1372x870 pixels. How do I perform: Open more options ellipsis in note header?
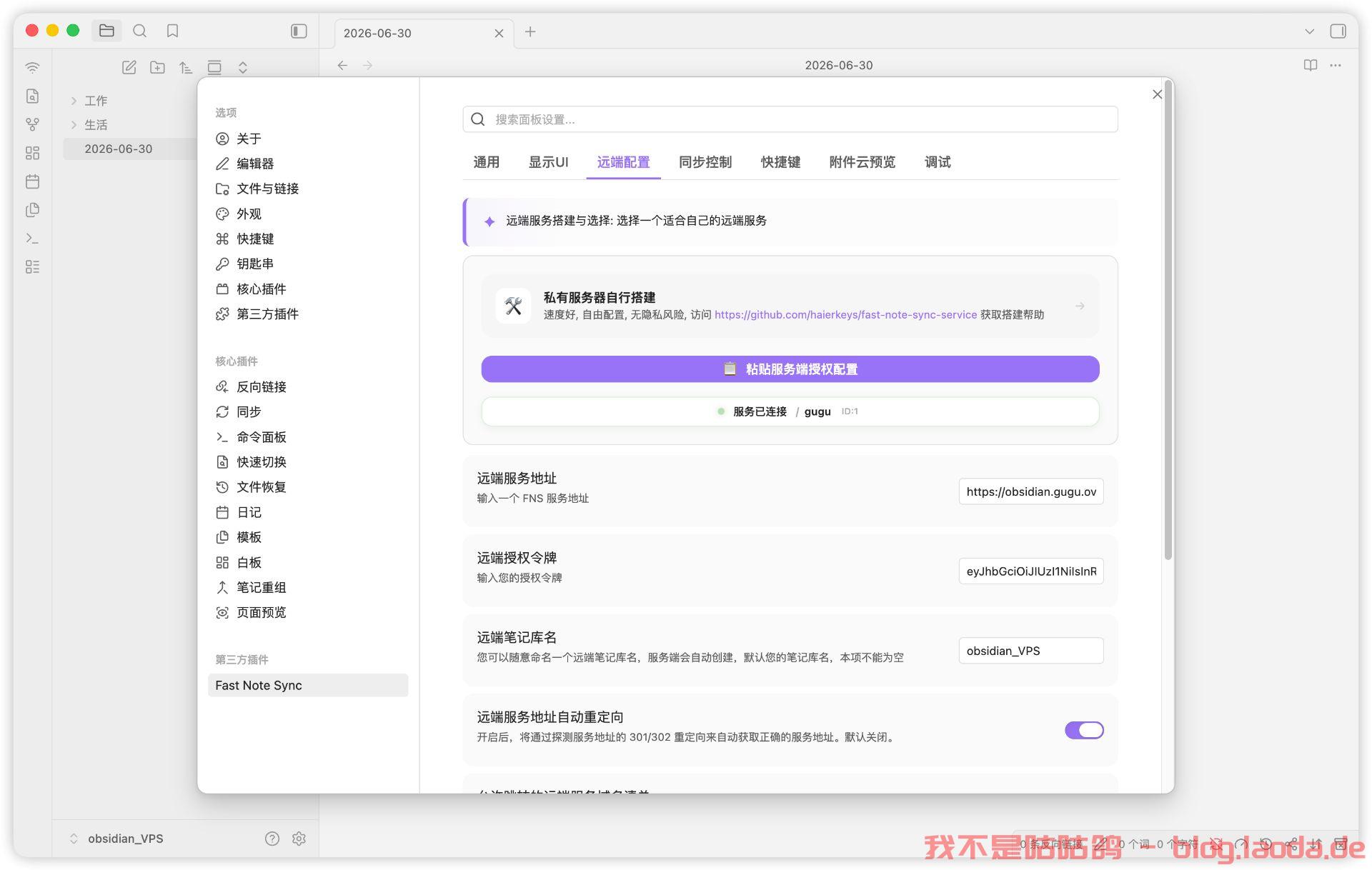1335,65
